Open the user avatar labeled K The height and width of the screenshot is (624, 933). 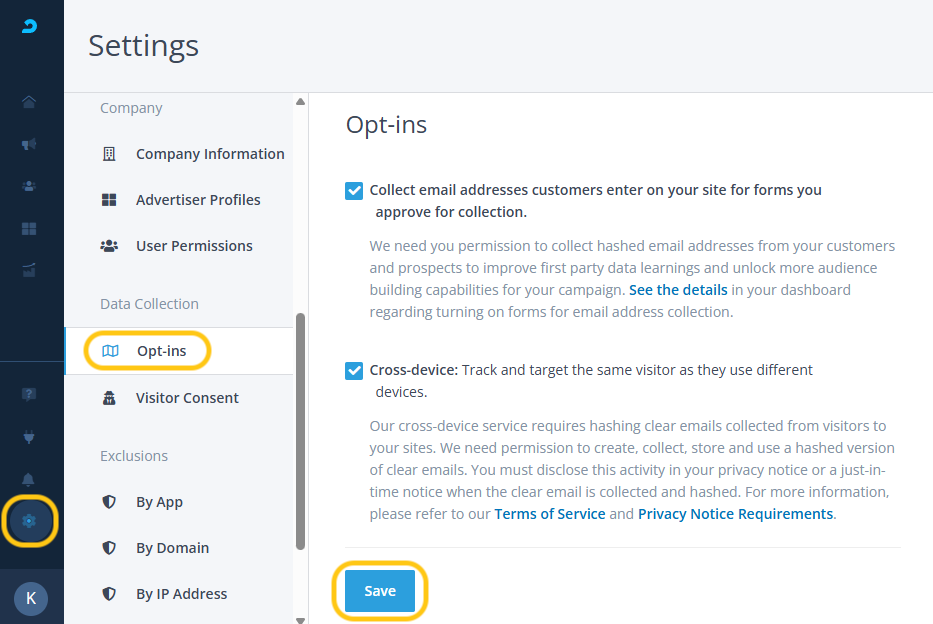click(x=31, y=598)
